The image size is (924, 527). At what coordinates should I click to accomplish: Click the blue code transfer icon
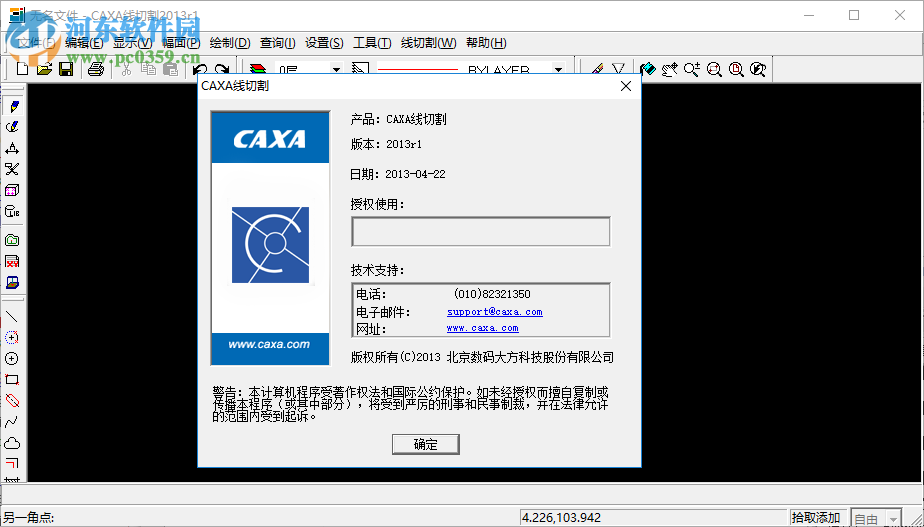12,282
